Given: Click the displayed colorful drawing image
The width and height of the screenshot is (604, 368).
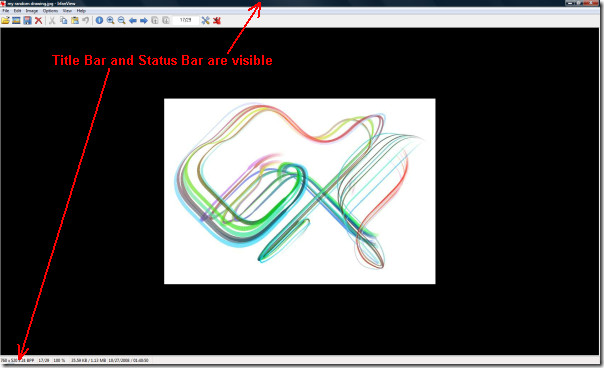Looking at the screenshot, I should pos(300,192).
